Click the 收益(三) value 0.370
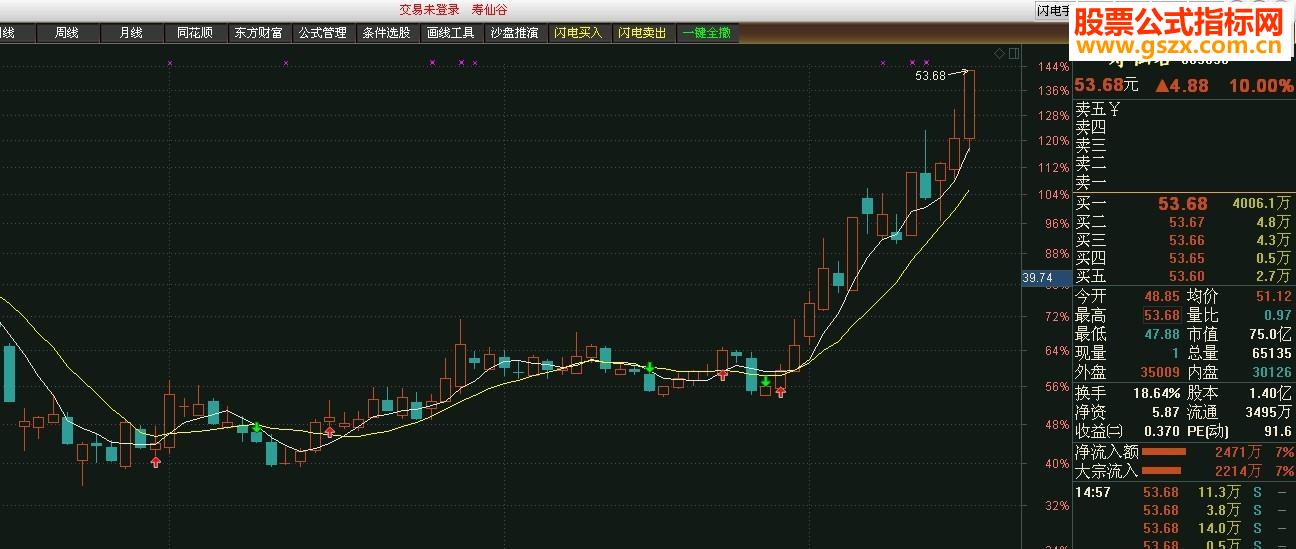The height and width of the screenshot is (549, 1296). pos(1162,431)
